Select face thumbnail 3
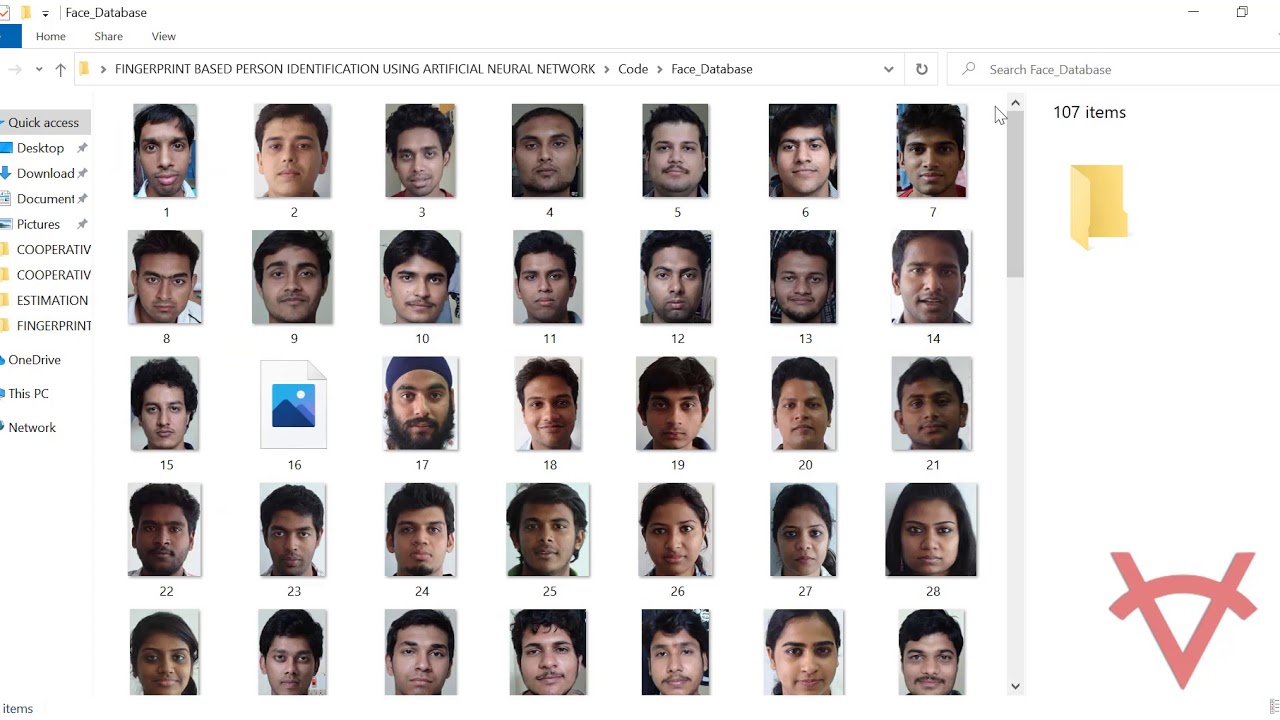Screen dimensions: 1280x720 click(x=421, y=151)
